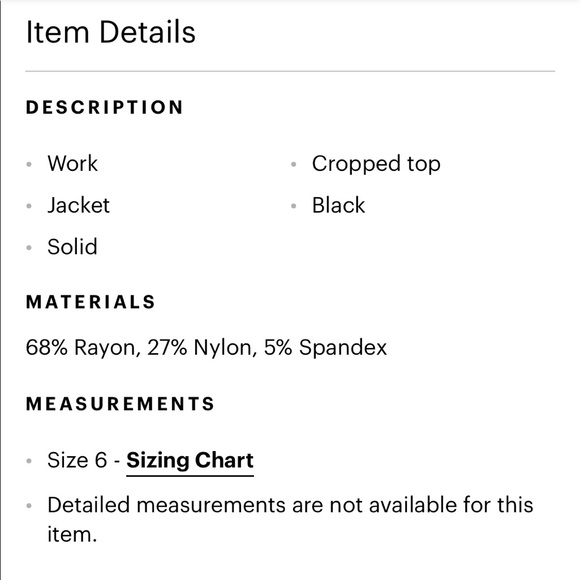
Task: Select the MEASUREMENTS section header
Action: click(x=120, y=404)
